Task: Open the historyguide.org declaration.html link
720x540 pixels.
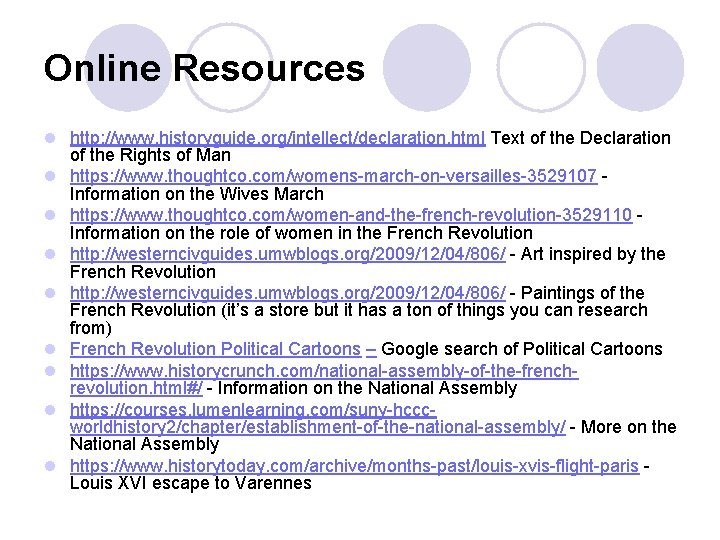Action: [x=277, y=138]
